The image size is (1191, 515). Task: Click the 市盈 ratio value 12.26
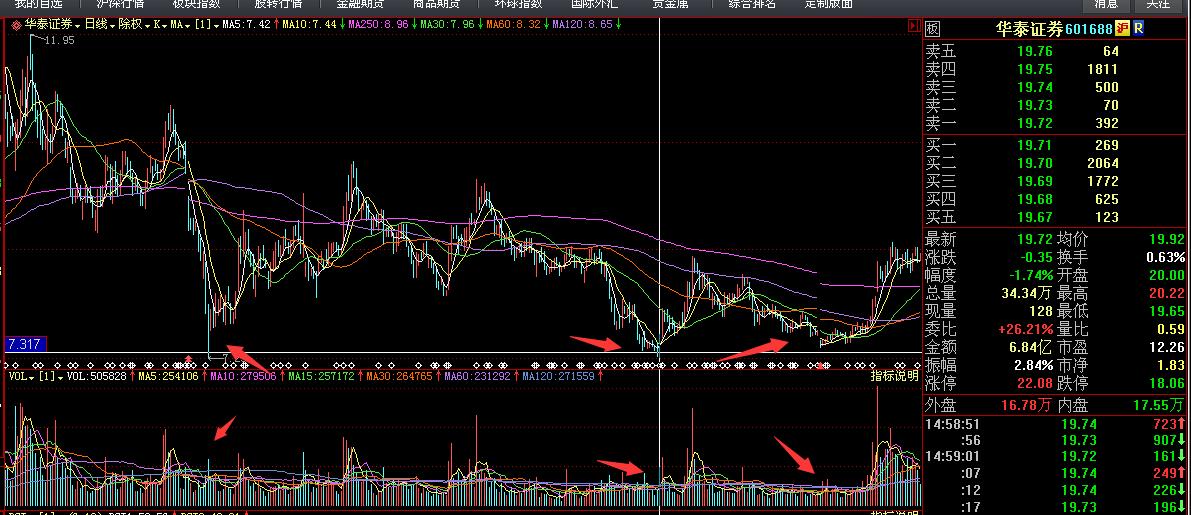pyautogui.click(x=1166, y=347)
